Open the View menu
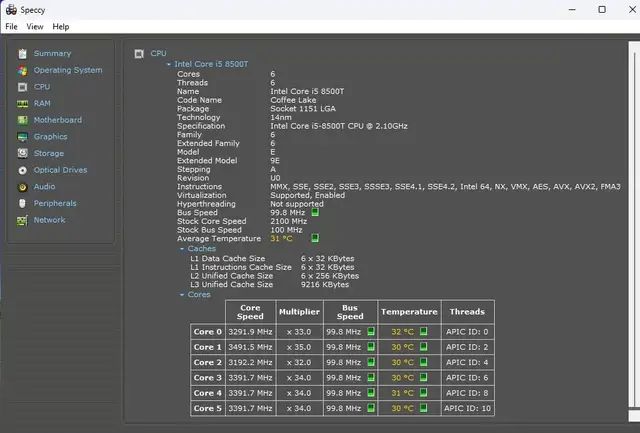This screenshot has width=640, height=433. tap(35, 27)
